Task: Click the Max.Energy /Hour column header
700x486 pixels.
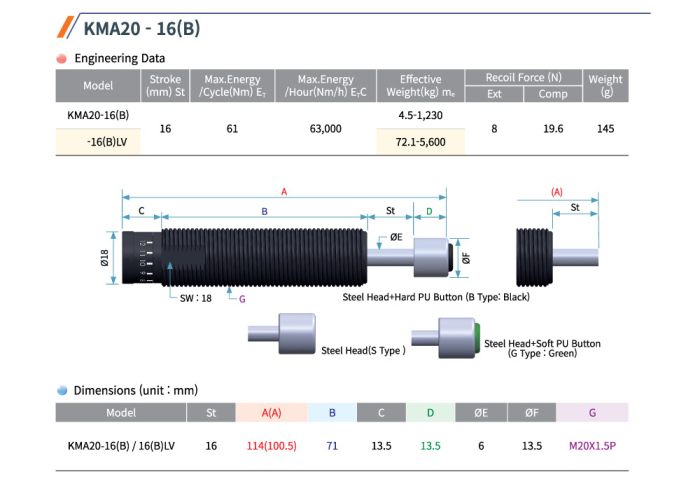Action: (325, 86)
